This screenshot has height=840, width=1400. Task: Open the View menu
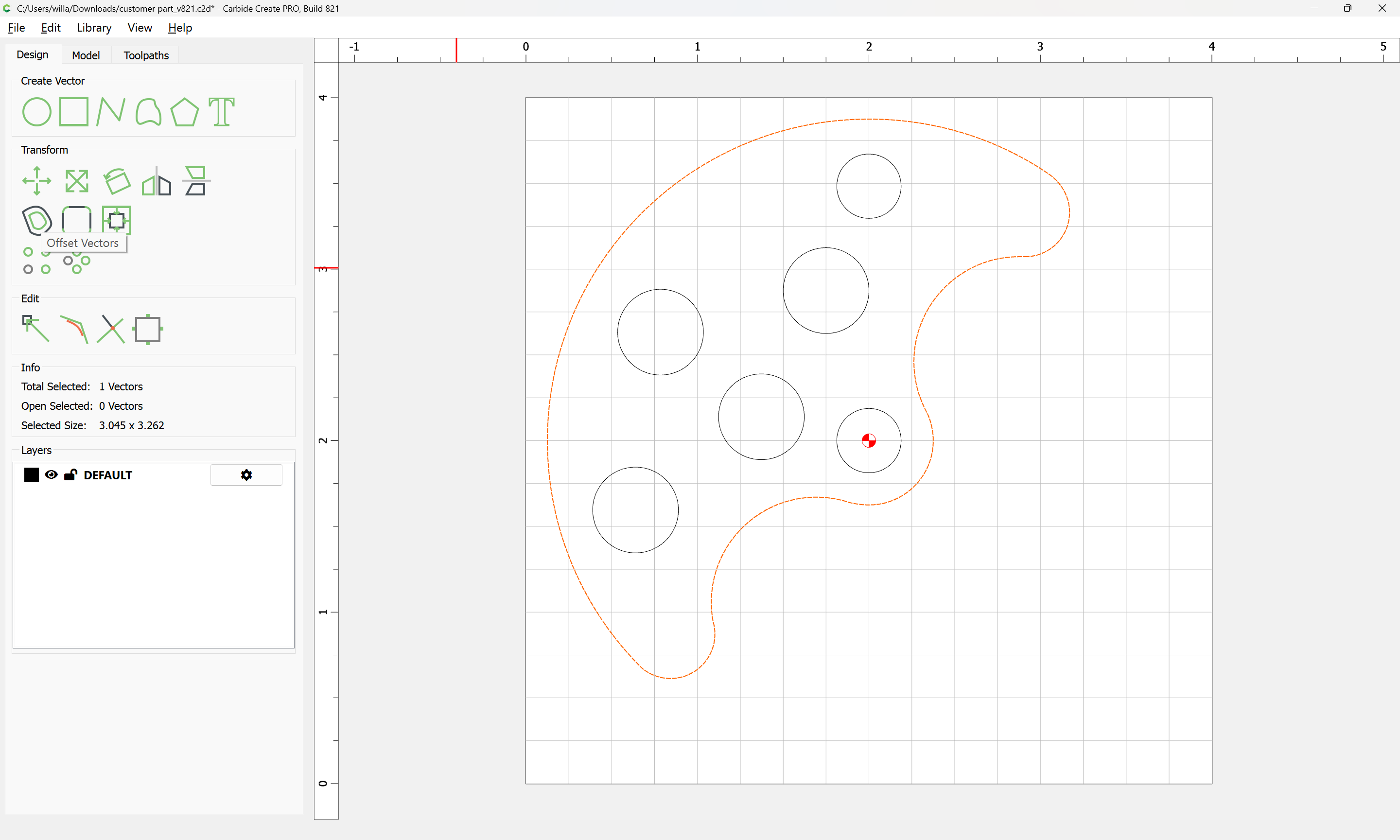coord(139,28)
